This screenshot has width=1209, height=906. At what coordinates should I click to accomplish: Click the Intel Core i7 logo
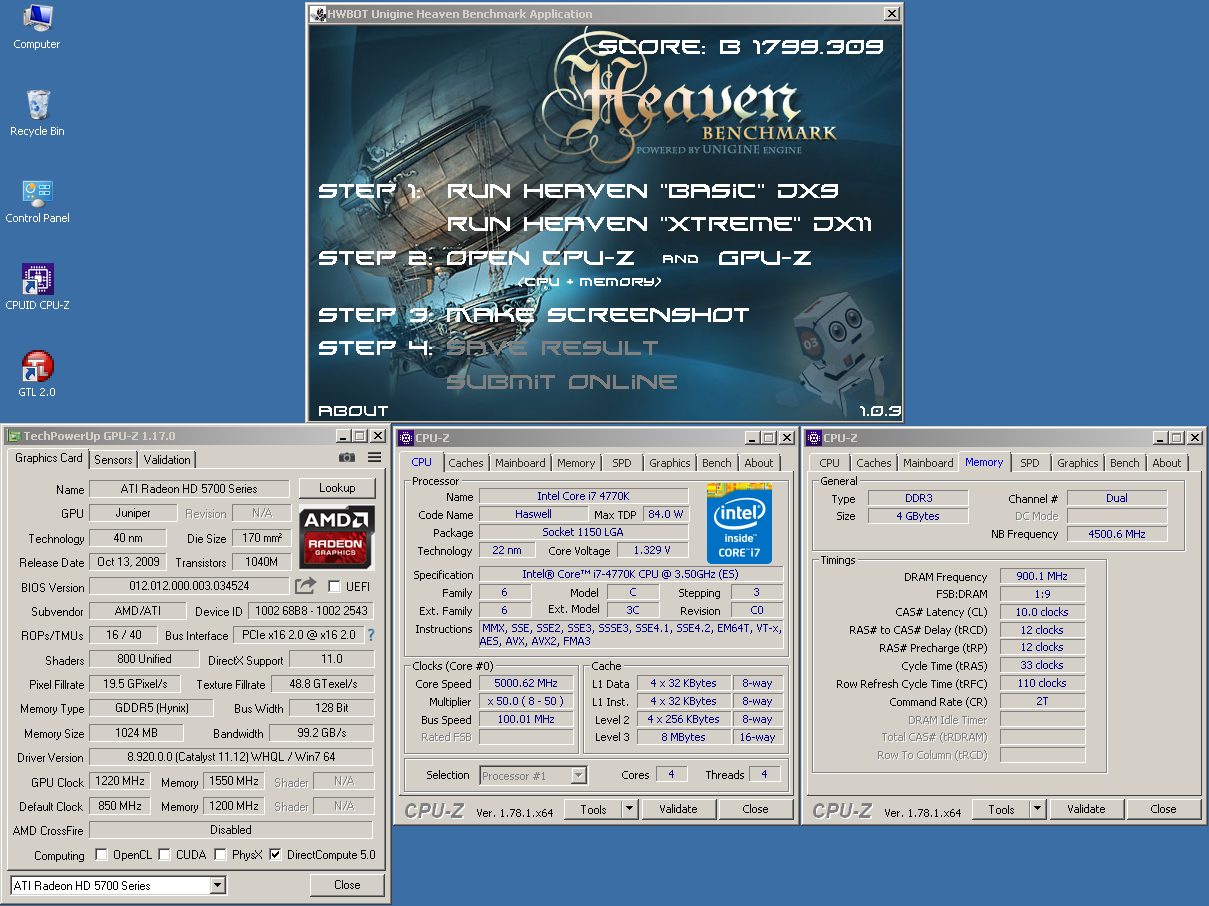(x=739, y=522)
